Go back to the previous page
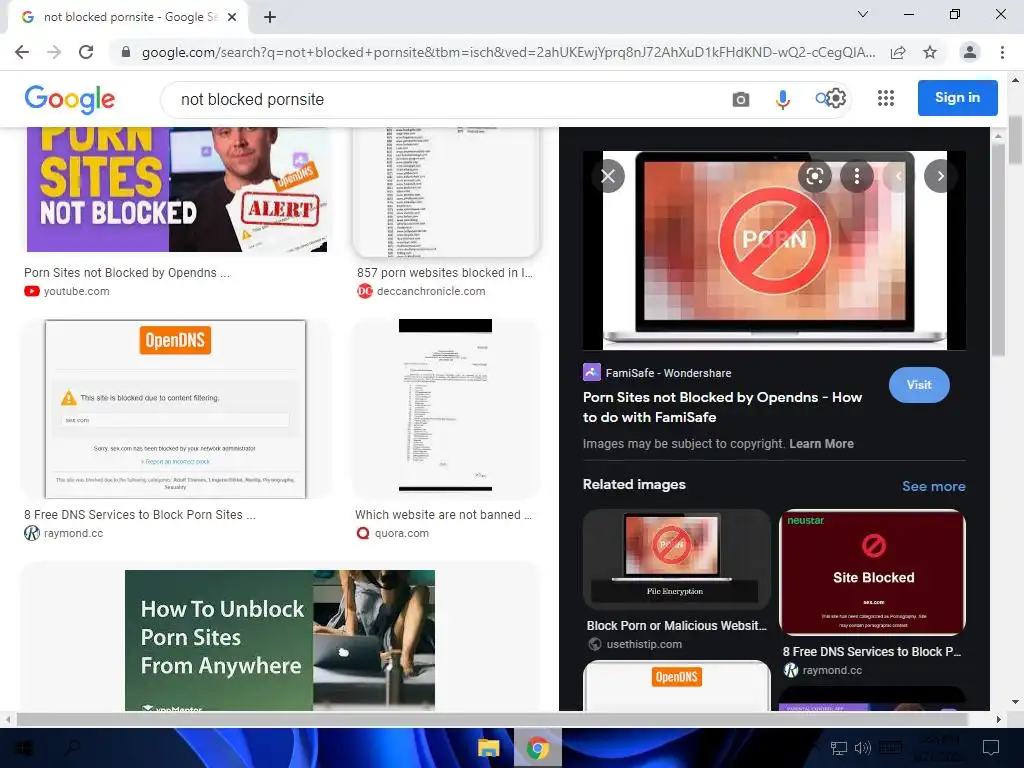Screen dimensions: 1024x768 coord(22,52)
